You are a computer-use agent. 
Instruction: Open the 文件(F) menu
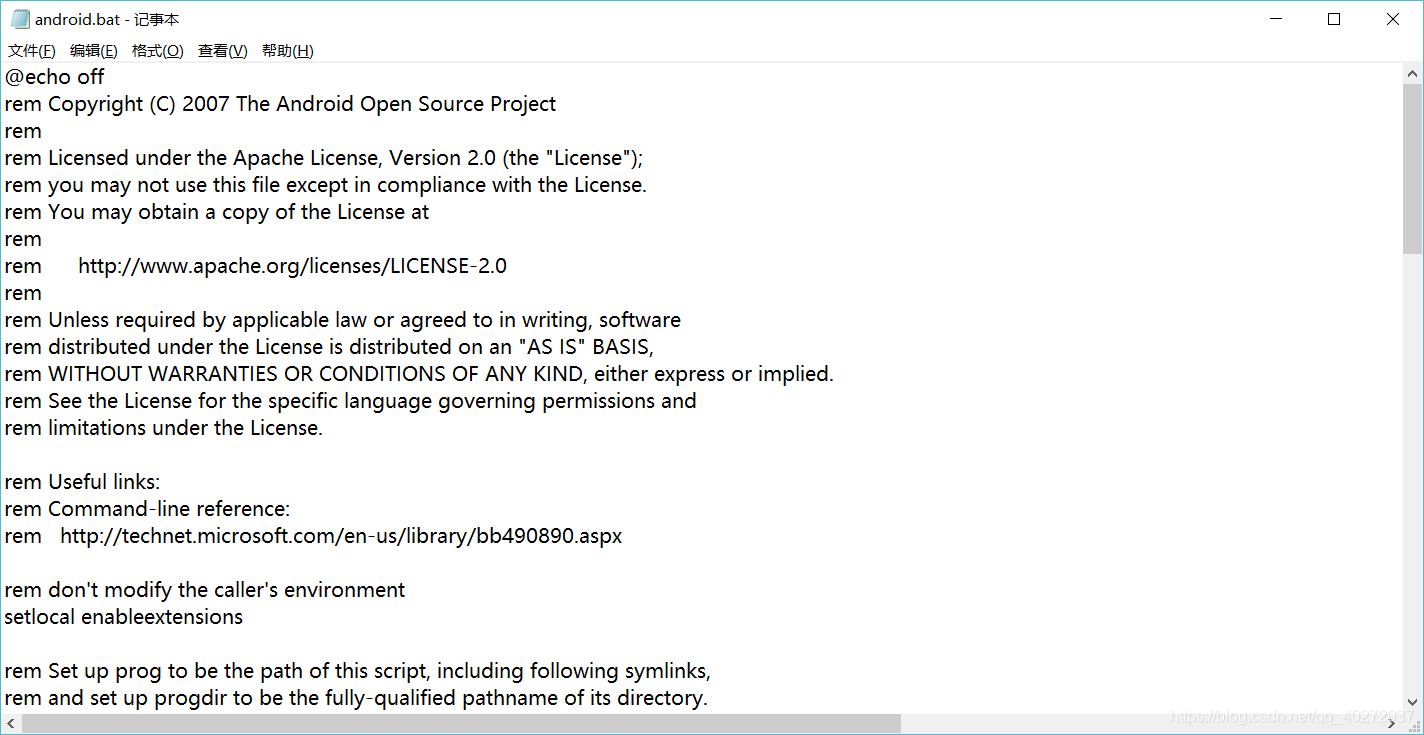coord(32,51)
